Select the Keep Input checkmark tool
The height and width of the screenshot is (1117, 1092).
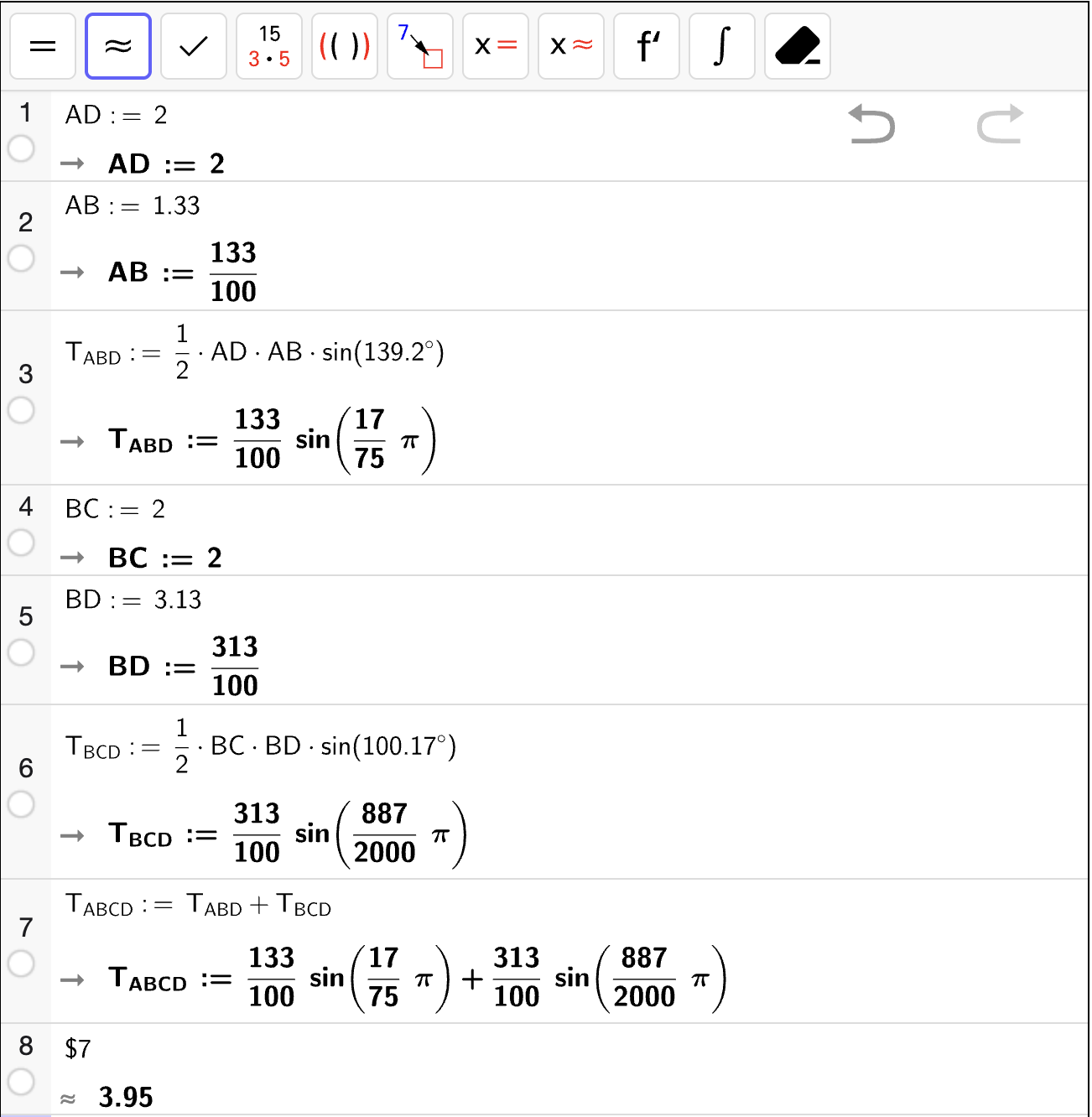[x=194, y=47]
